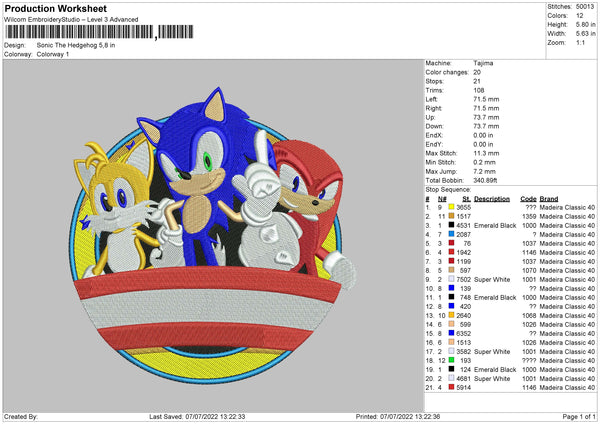Image resolution: width=600 pixels, height=424 pixels.
Task: Click the Zoom value 1:1
Action: 580,43
